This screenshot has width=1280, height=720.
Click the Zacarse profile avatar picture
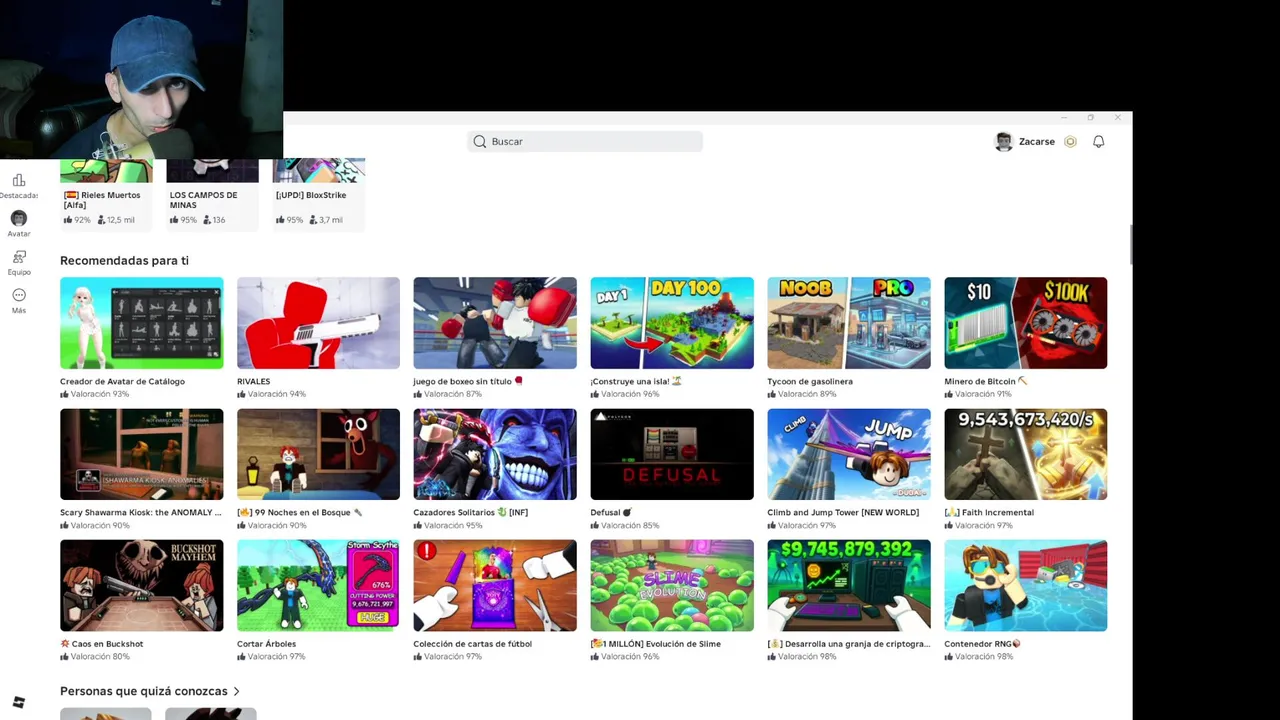(1004, 142)
